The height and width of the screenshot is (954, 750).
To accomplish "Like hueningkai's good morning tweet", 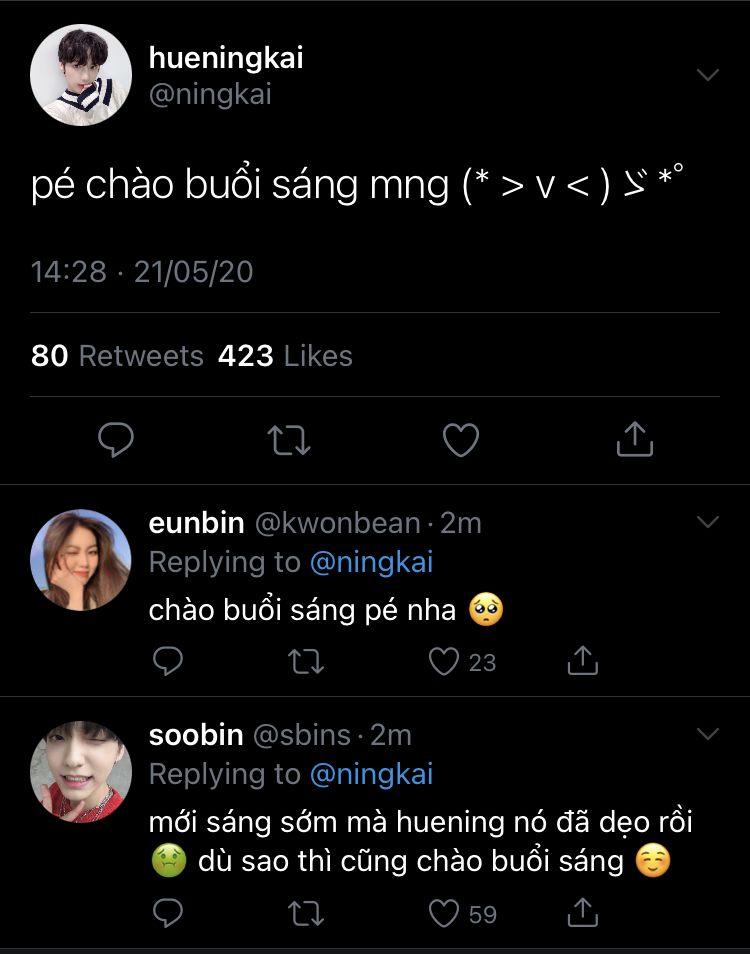I will click(461, 440).
